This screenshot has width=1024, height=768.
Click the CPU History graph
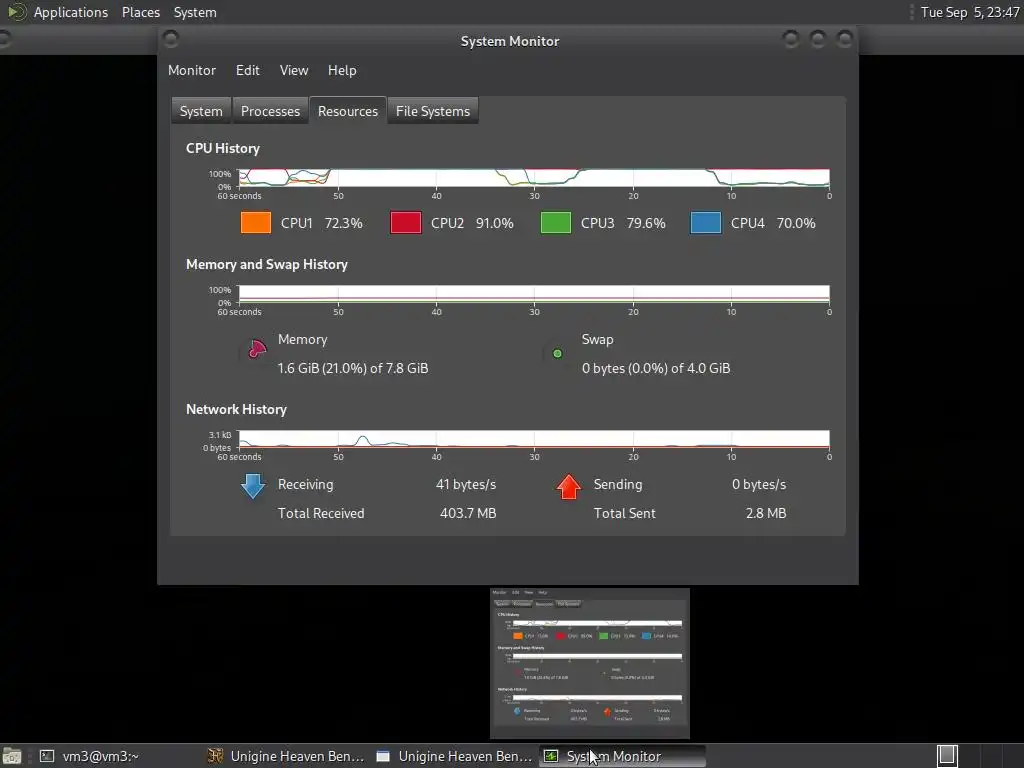point(534,178)
